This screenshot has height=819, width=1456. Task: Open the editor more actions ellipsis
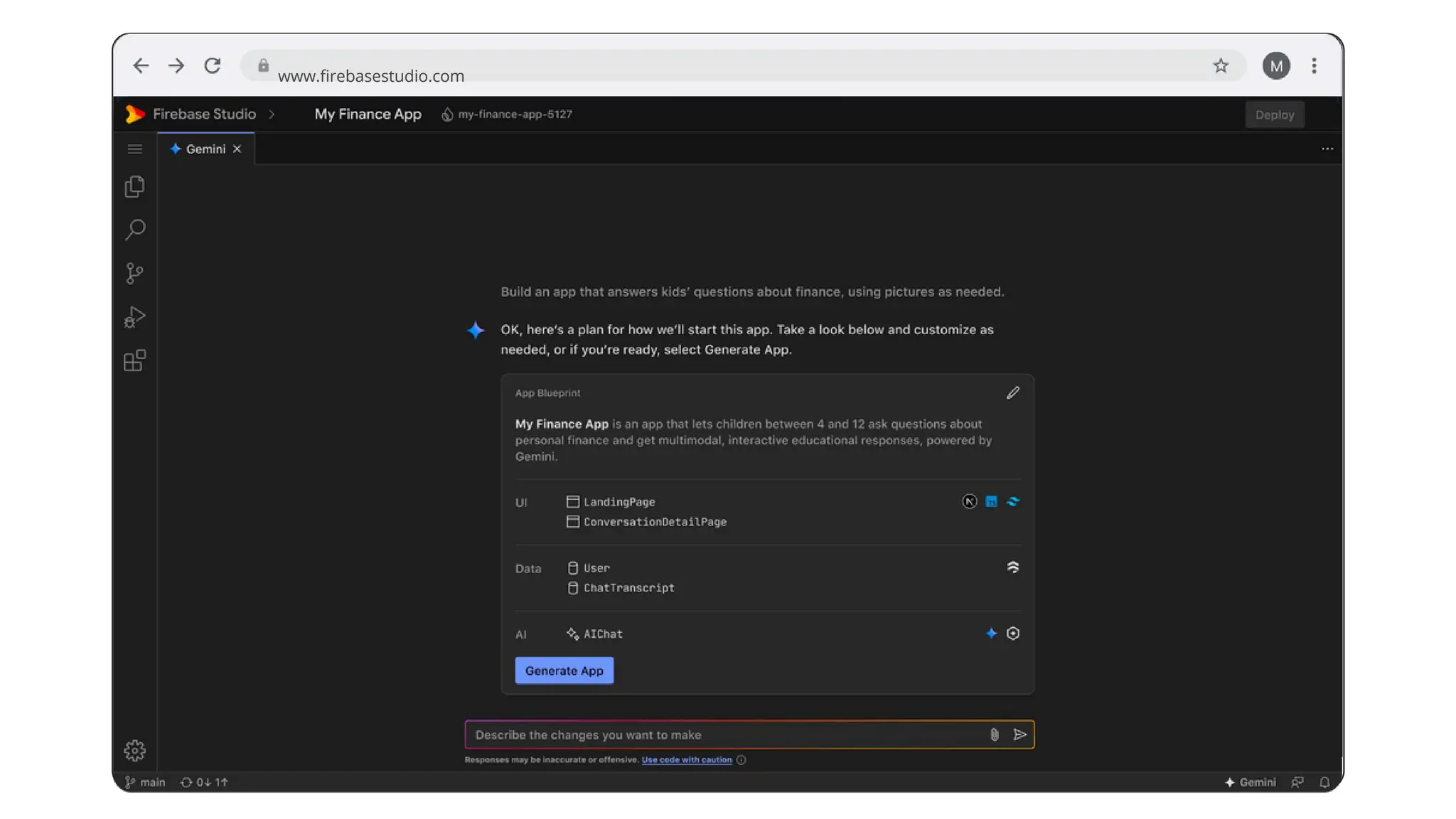pos(1327,149)
